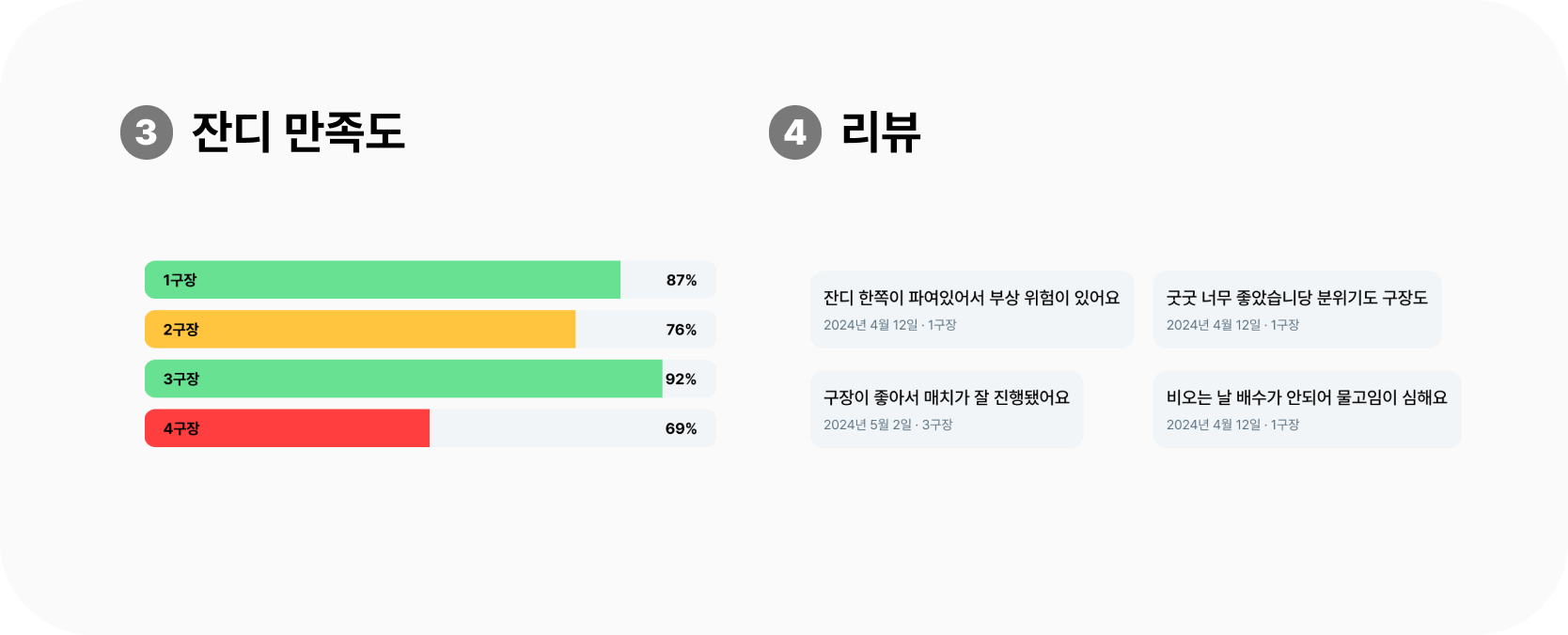Click the number 4 circle badge
Image resolution: width=1568 pixels, height=635 pixels.
click(x=795, y=132)
